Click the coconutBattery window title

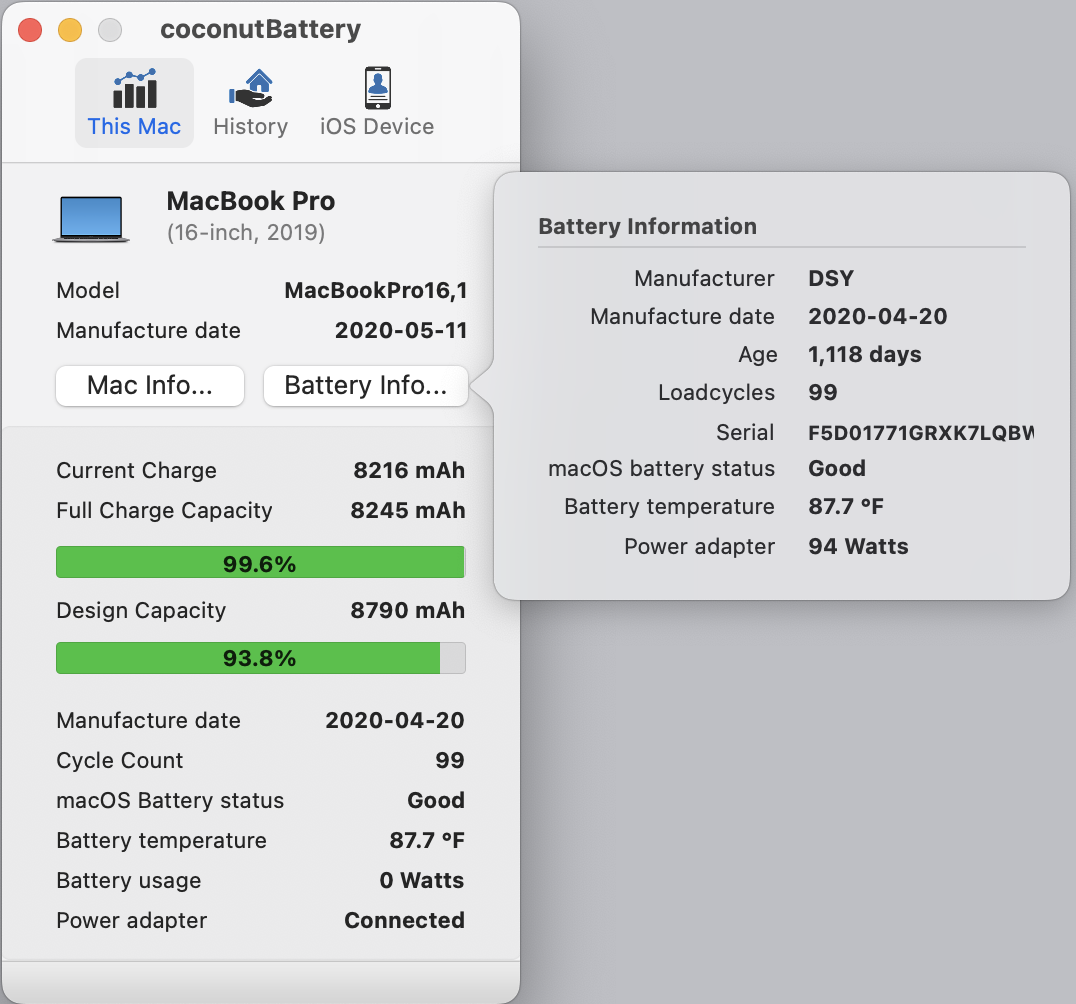[x=261, y=30]
